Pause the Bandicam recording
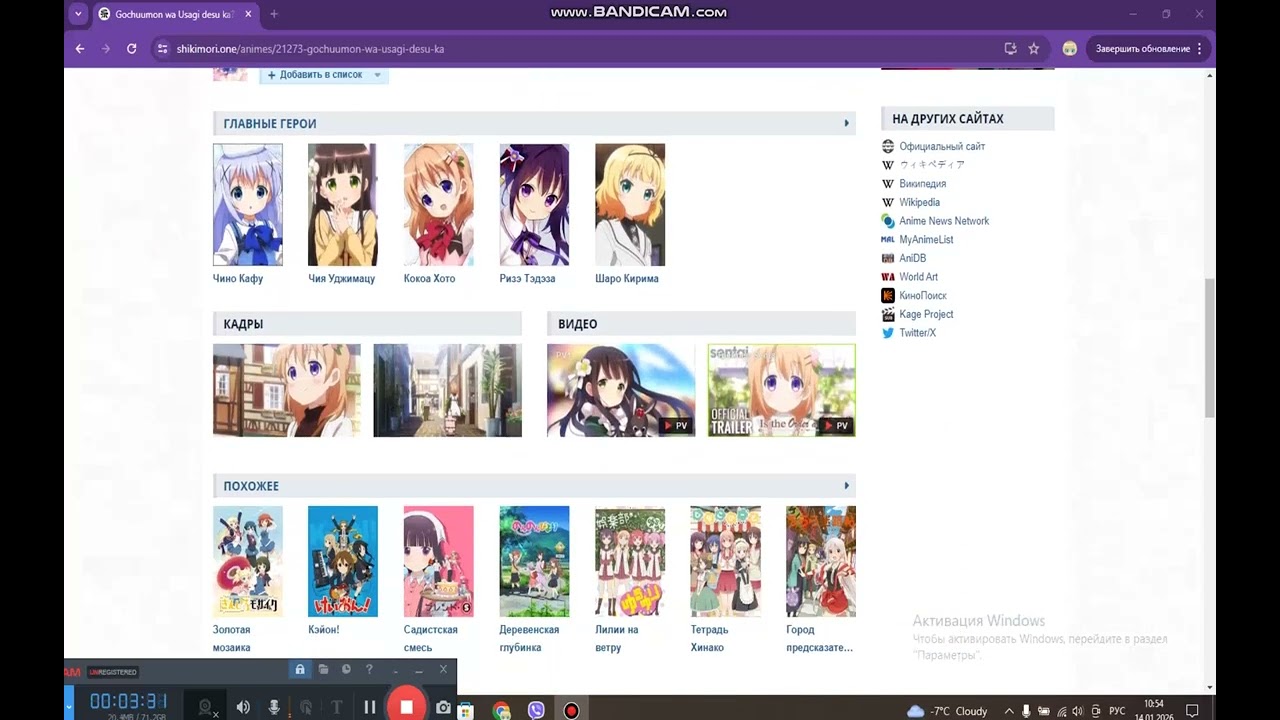Screen dimensions: 1280x720 [x=370, y=707]
